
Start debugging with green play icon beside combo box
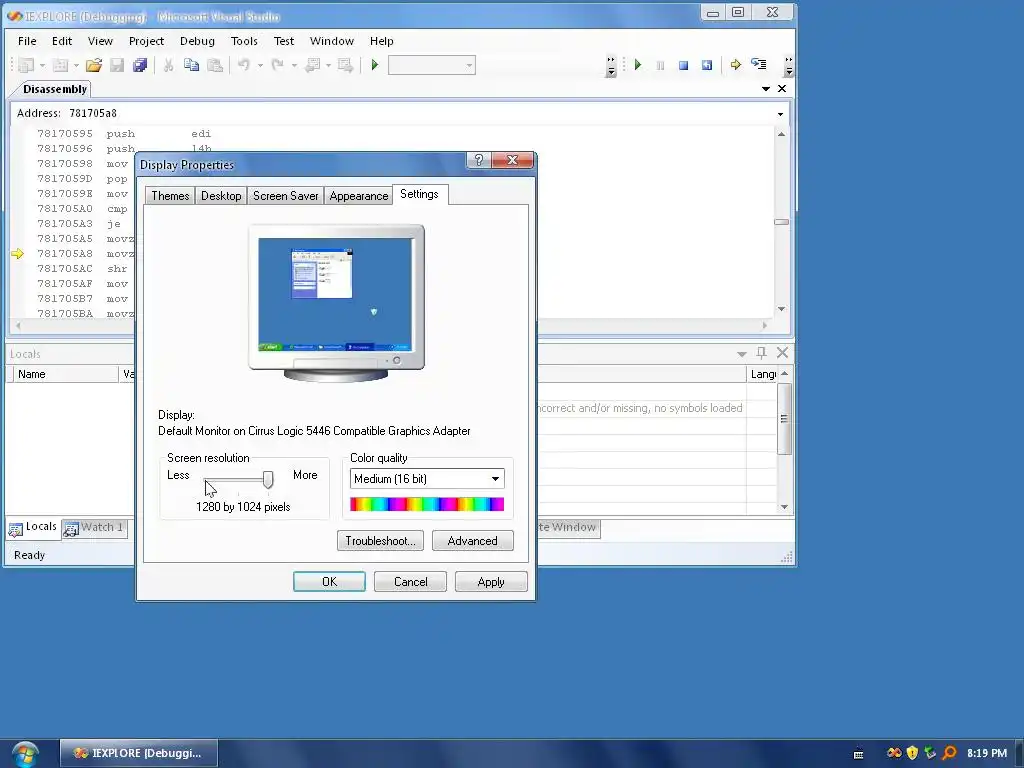click(375, 65)
